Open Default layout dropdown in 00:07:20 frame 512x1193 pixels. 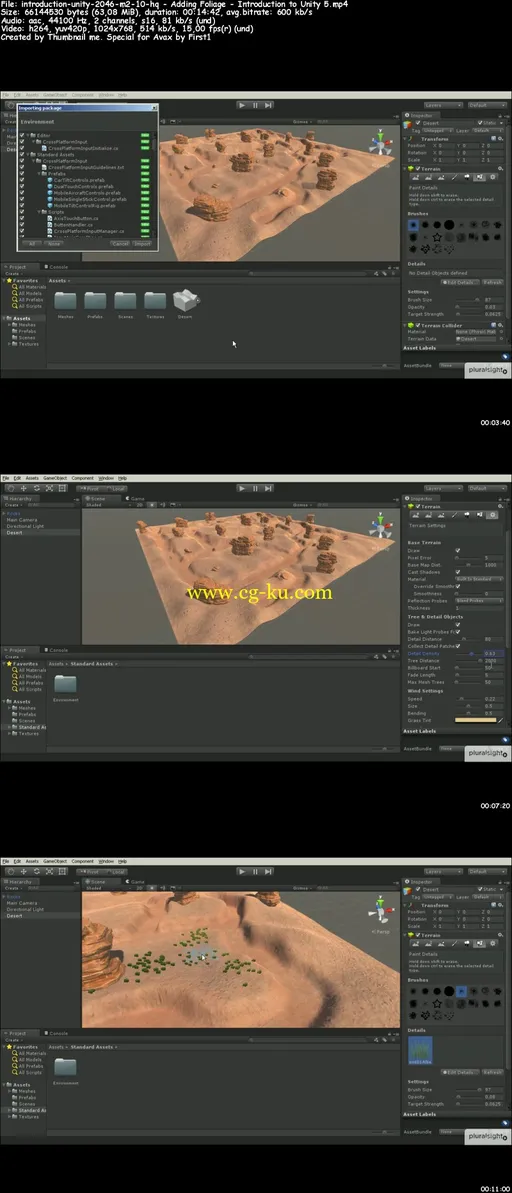487,488
